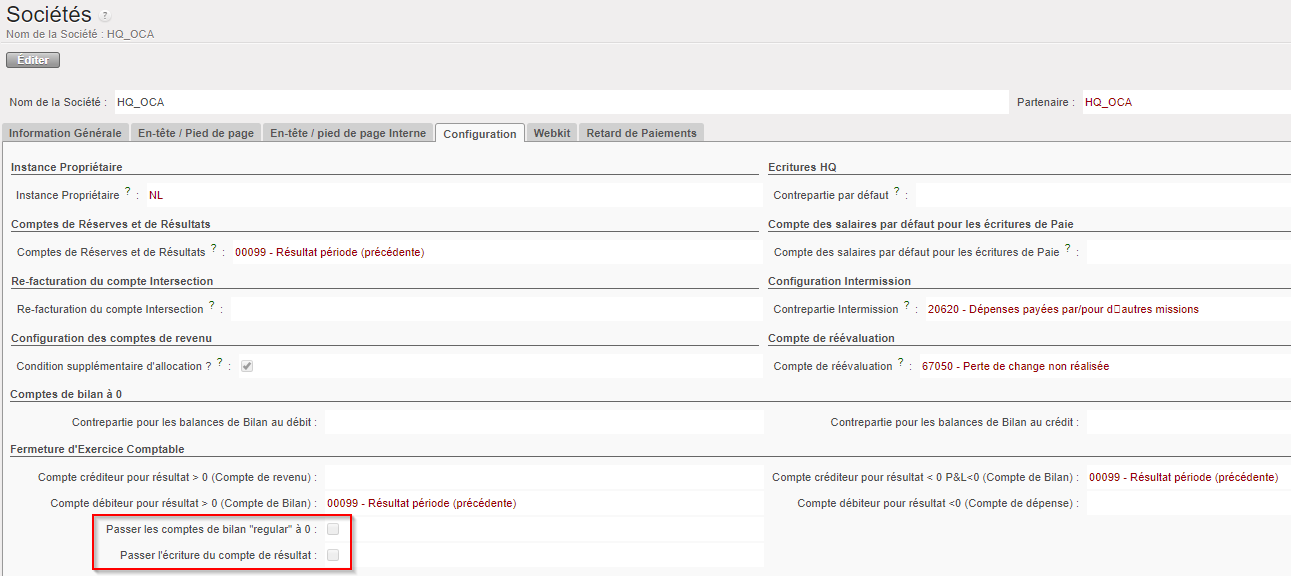Switch to En-tête / Pied de page tab
1291x576 pixels.
pyautogui.click(x=196, y=133)
